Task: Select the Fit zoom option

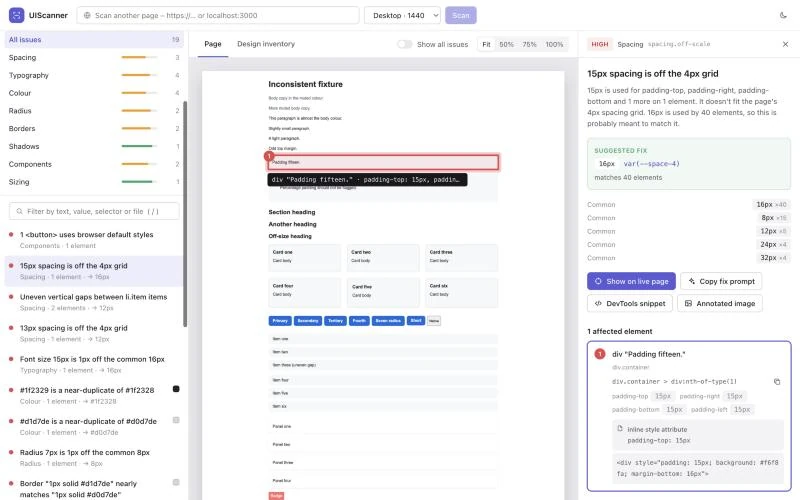Action: coord(486,45)
